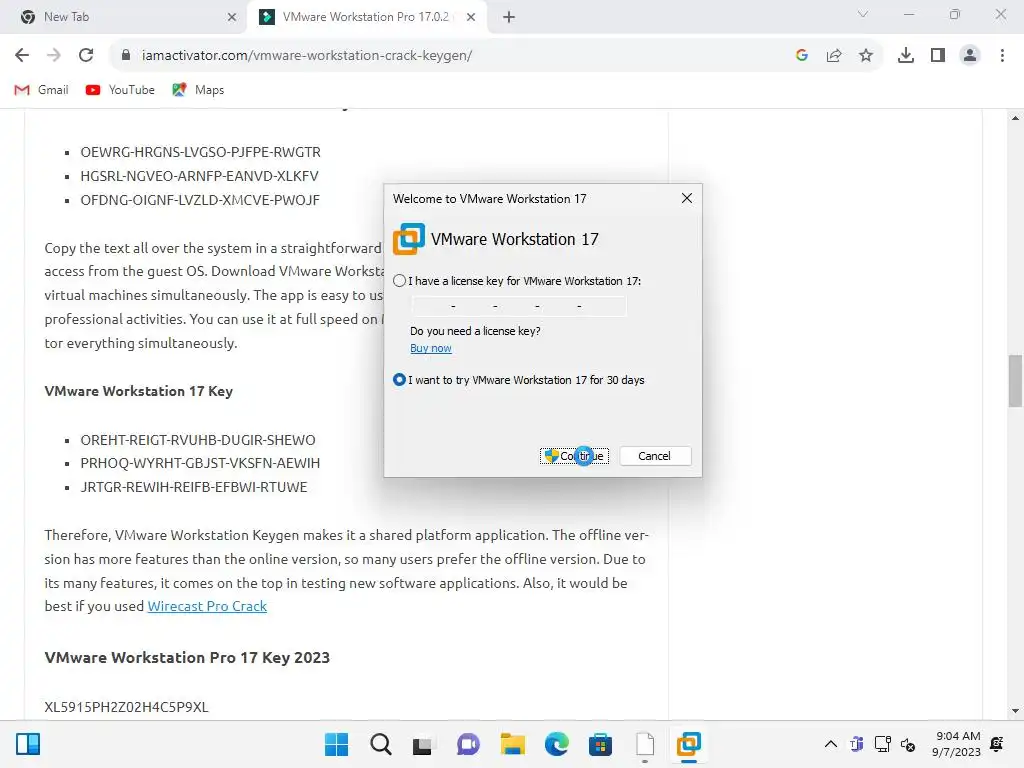This screenshot has width=1024, height=768.
Task: Share this page via share icon
Action: (834, 56)
